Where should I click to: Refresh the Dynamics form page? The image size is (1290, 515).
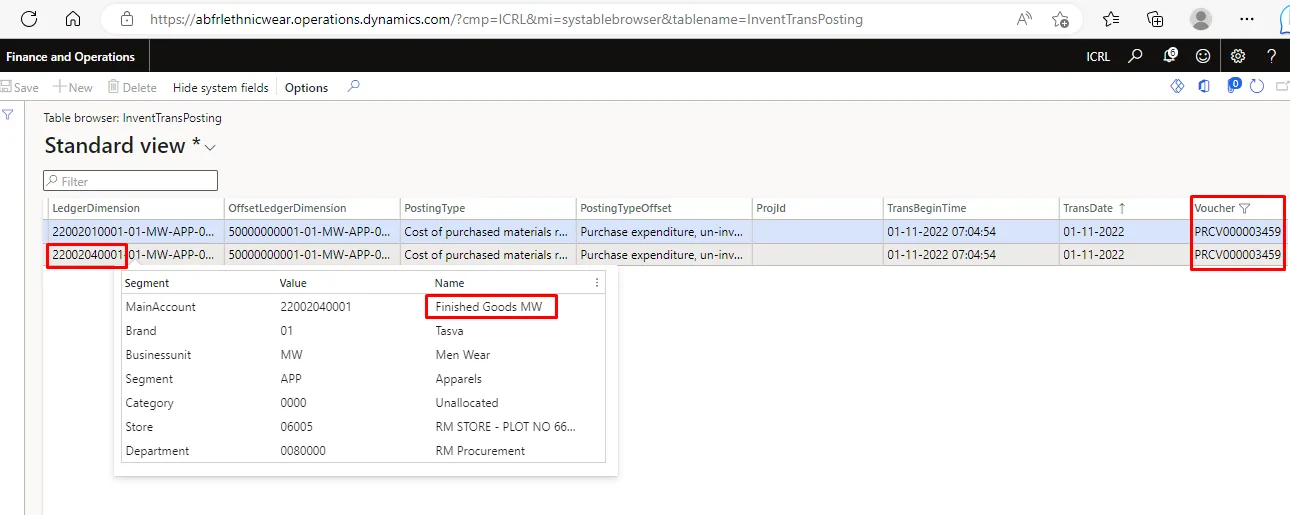click(1257, 87)
